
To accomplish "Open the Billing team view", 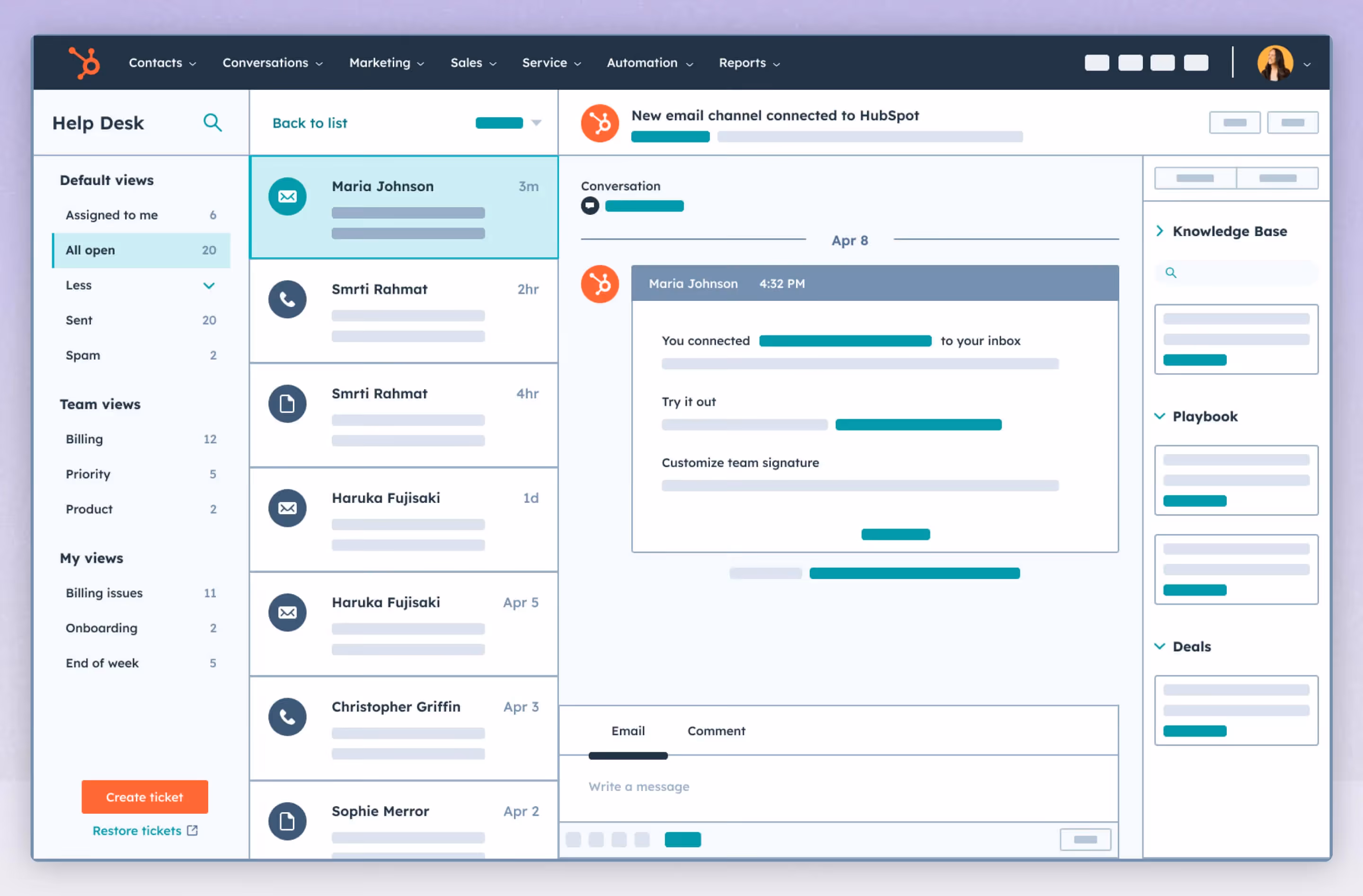I will [141, 439].
